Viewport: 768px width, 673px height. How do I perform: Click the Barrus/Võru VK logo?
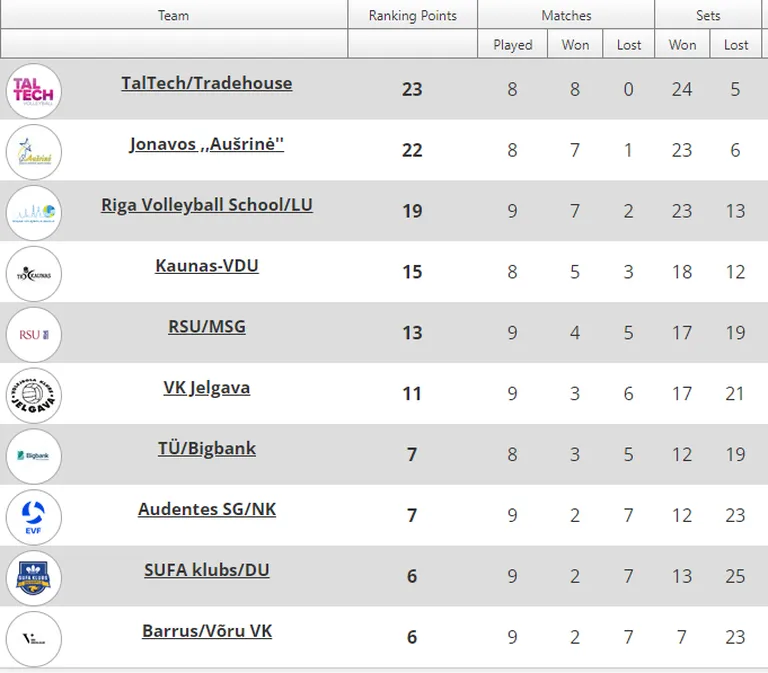pyautogui.click(x=34, y=639)
